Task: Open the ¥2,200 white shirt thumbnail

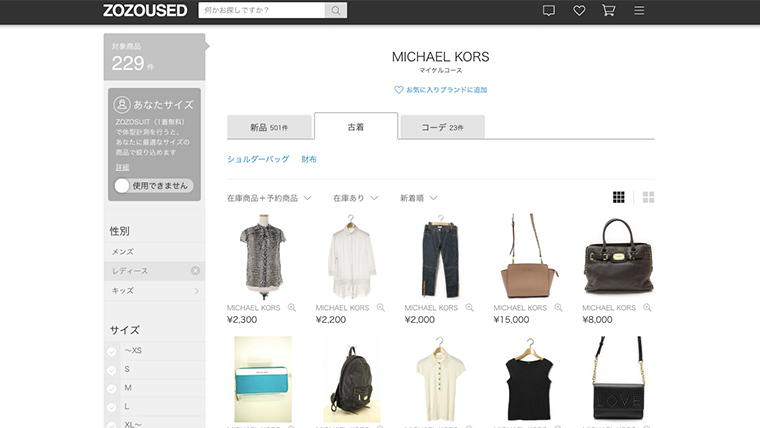Action: point(351,257)
